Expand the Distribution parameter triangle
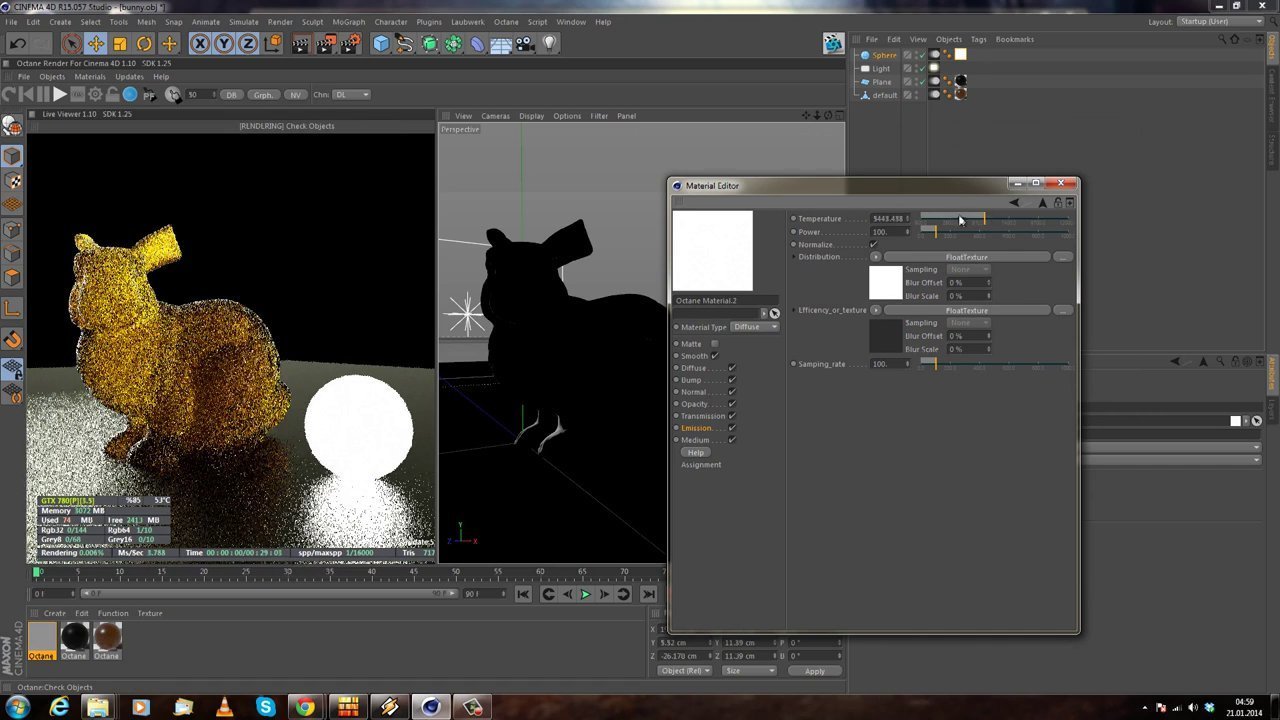Screen dimensions: 1280x720 click(794, 257)
